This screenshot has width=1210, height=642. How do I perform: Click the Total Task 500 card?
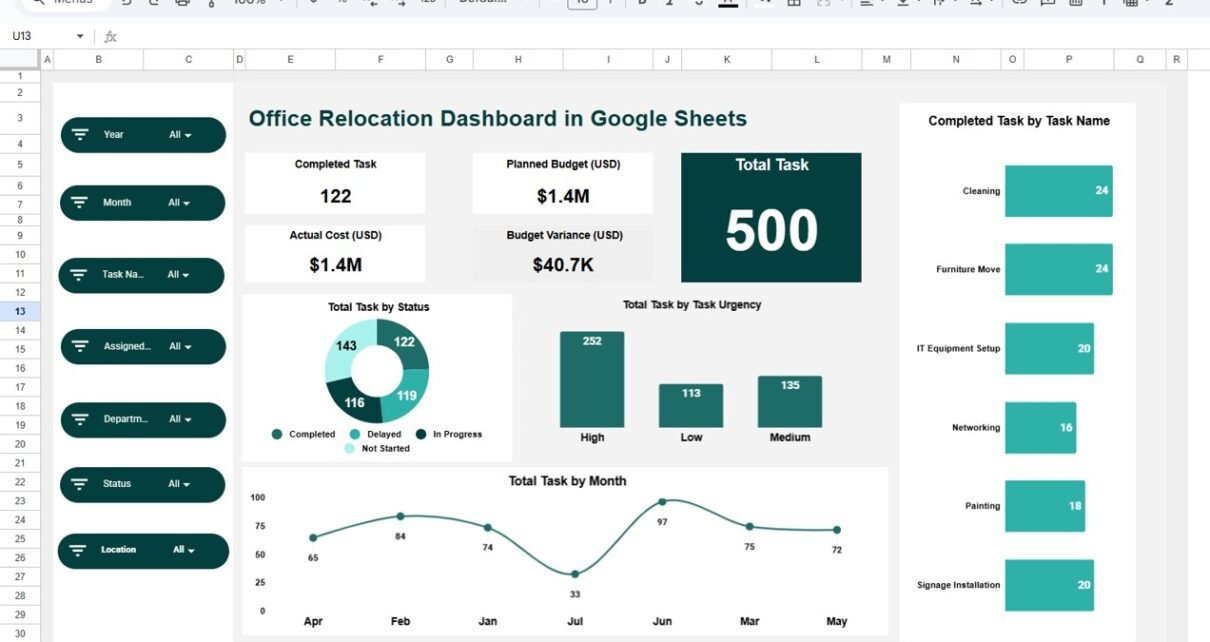pos(771,218)
